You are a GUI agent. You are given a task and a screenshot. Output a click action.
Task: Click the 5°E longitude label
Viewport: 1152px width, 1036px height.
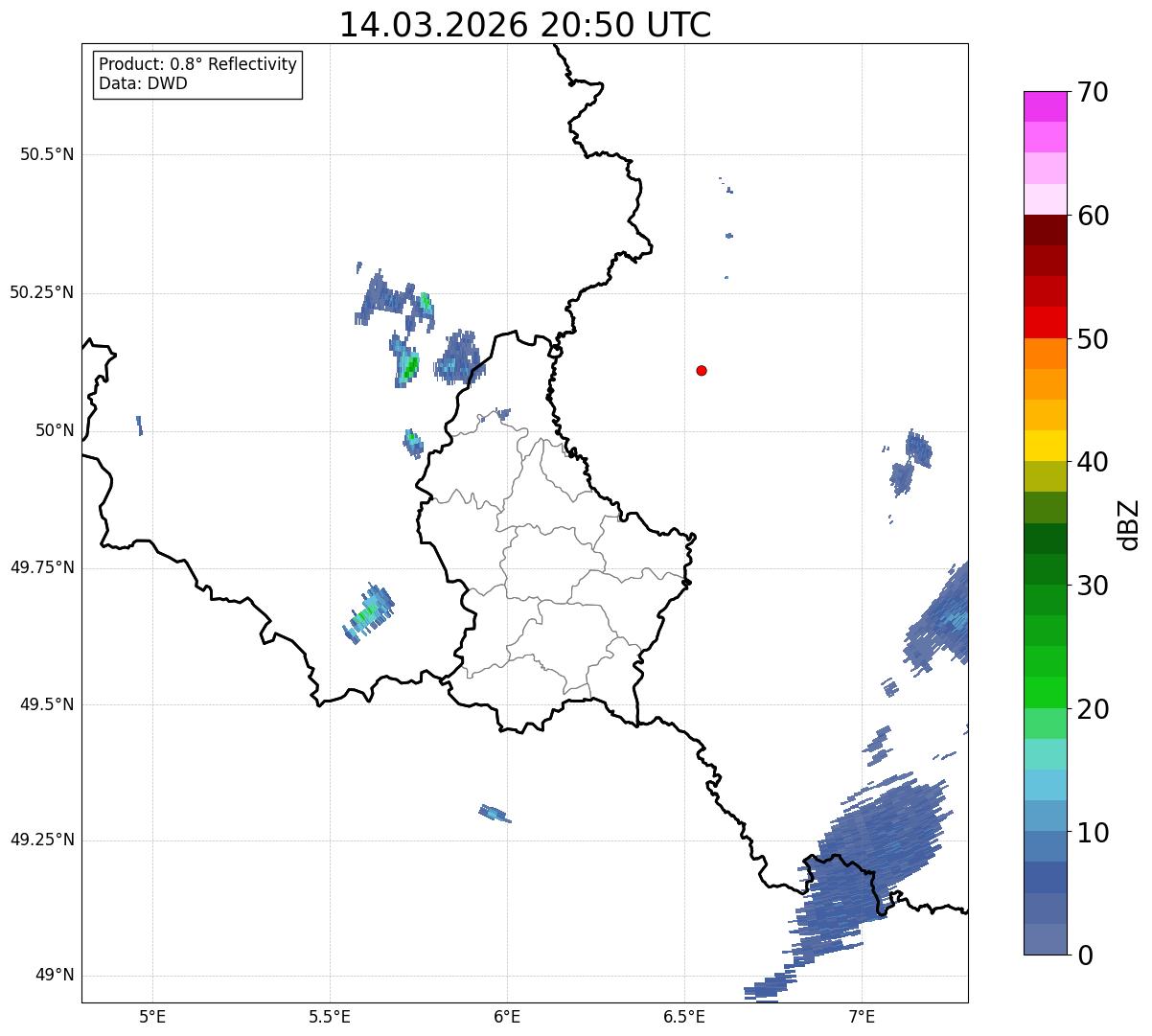coord(152,1017)
